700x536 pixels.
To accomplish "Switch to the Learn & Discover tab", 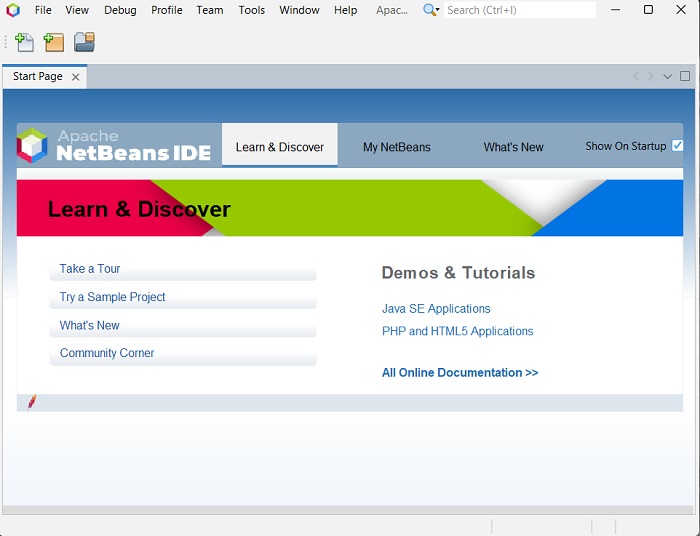I will [279, 145].
